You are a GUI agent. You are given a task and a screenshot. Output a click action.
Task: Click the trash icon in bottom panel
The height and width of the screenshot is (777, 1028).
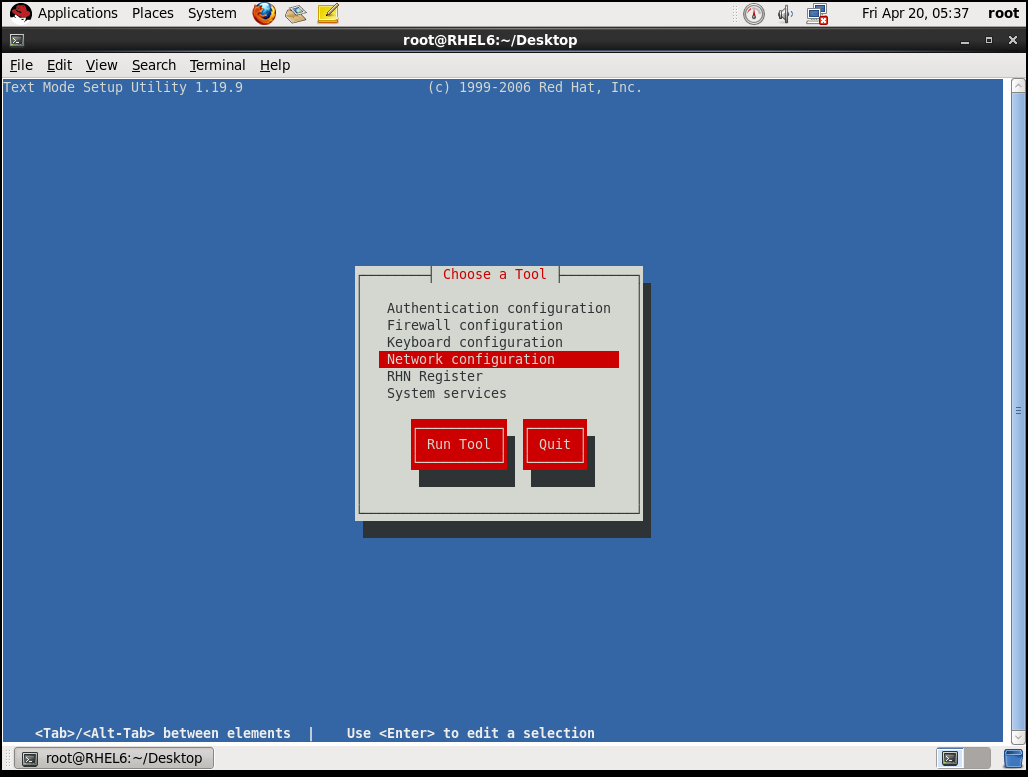pos(1014,759)
